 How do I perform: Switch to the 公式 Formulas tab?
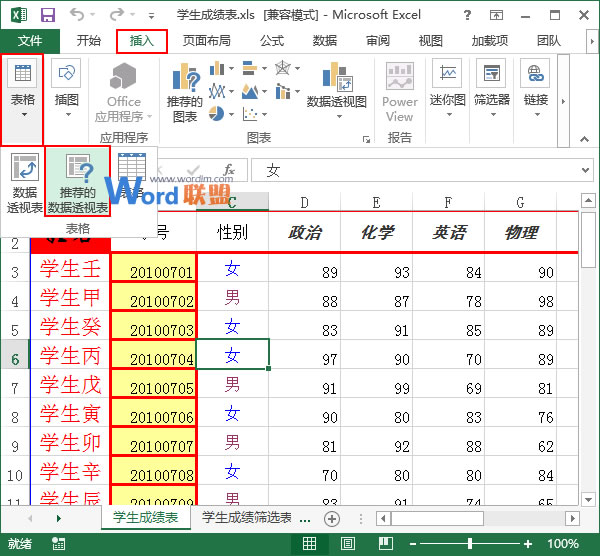pyautogui.click(x=272, y=41)
